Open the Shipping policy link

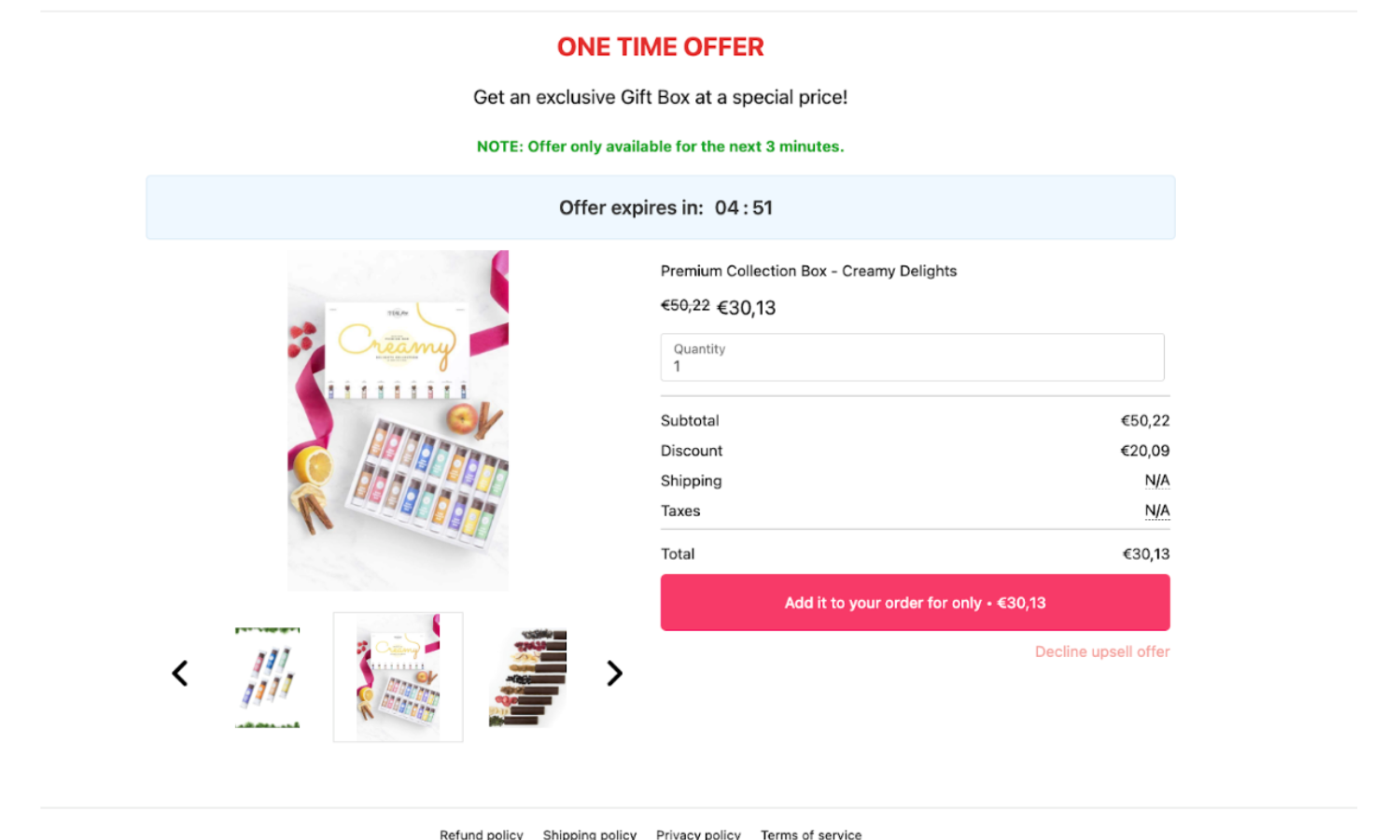590,833
